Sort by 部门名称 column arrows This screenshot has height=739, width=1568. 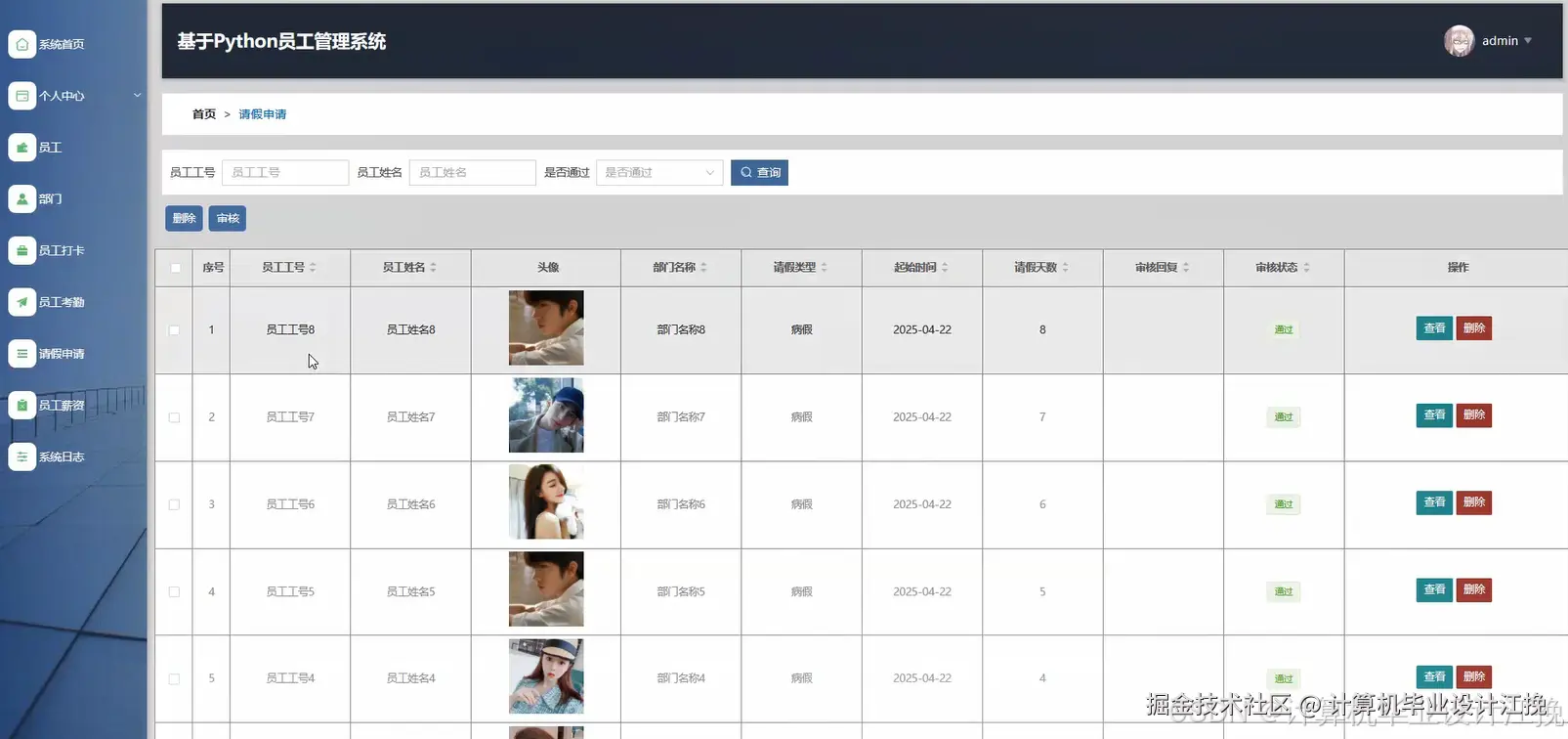pyautogui.click(x=703, y=267)
